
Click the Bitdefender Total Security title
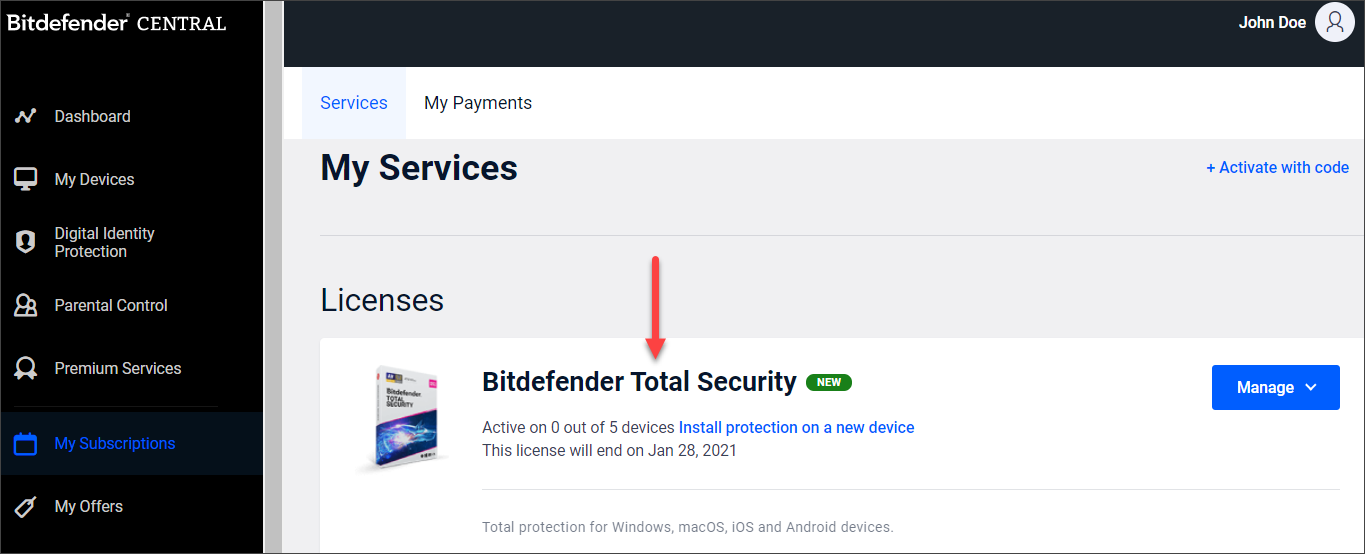(639, 382)
